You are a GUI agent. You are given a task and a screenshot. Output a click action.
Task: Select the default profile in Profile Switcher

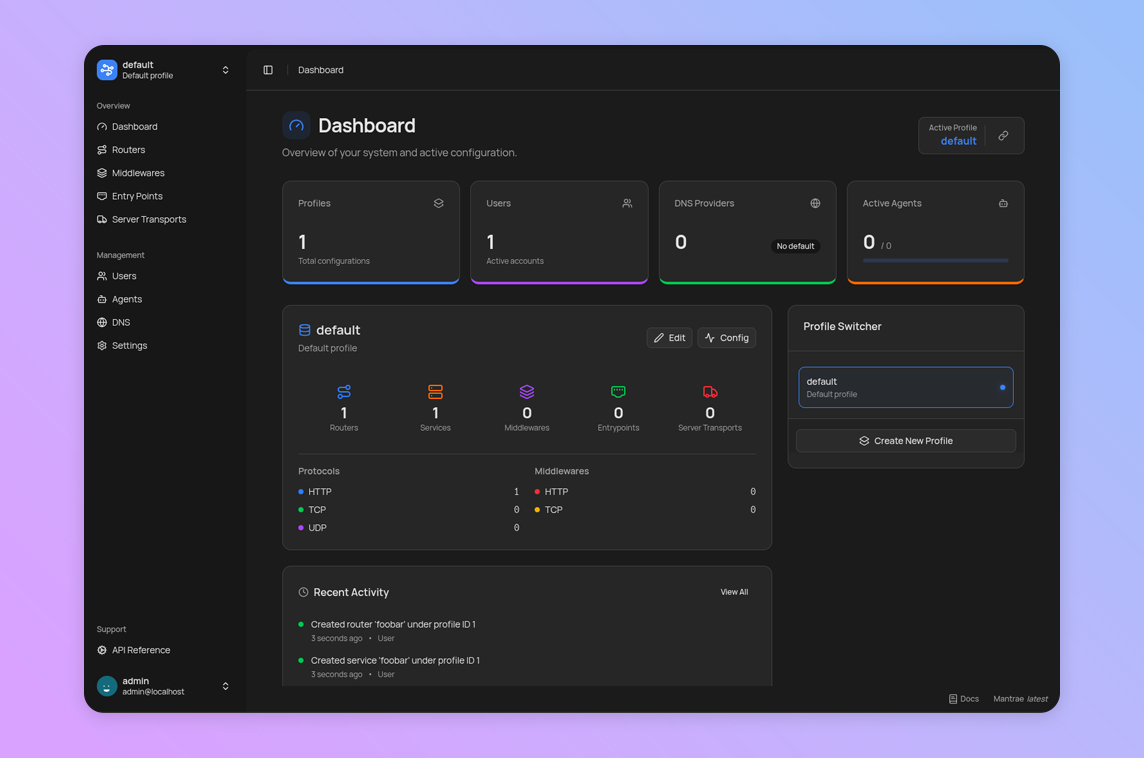point(905,387)
